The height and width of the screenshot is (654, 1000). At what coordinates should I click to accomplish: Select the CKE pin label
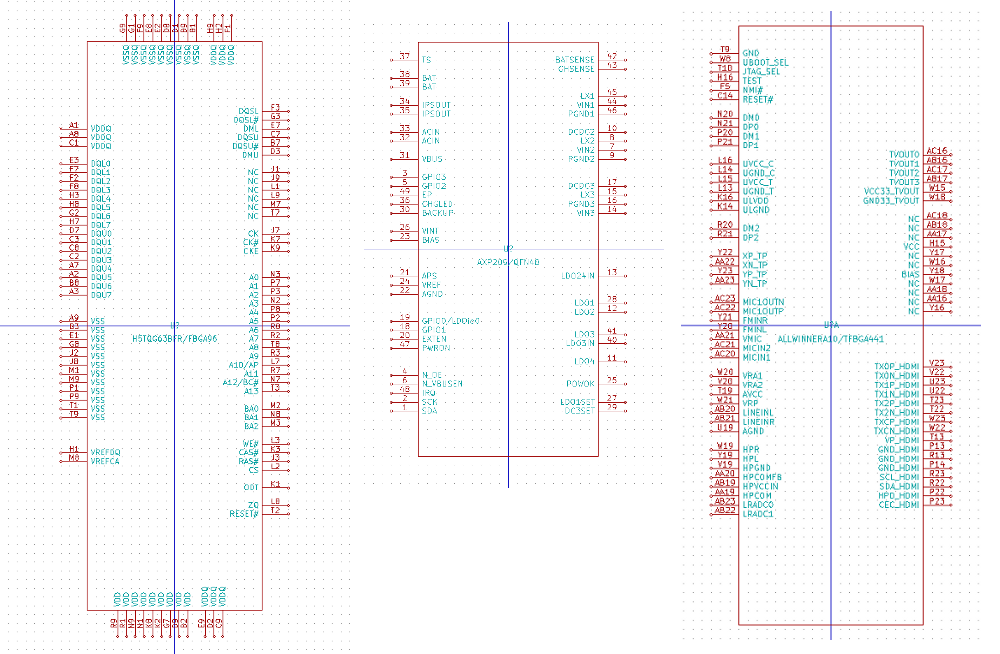(x=251, y=251)
